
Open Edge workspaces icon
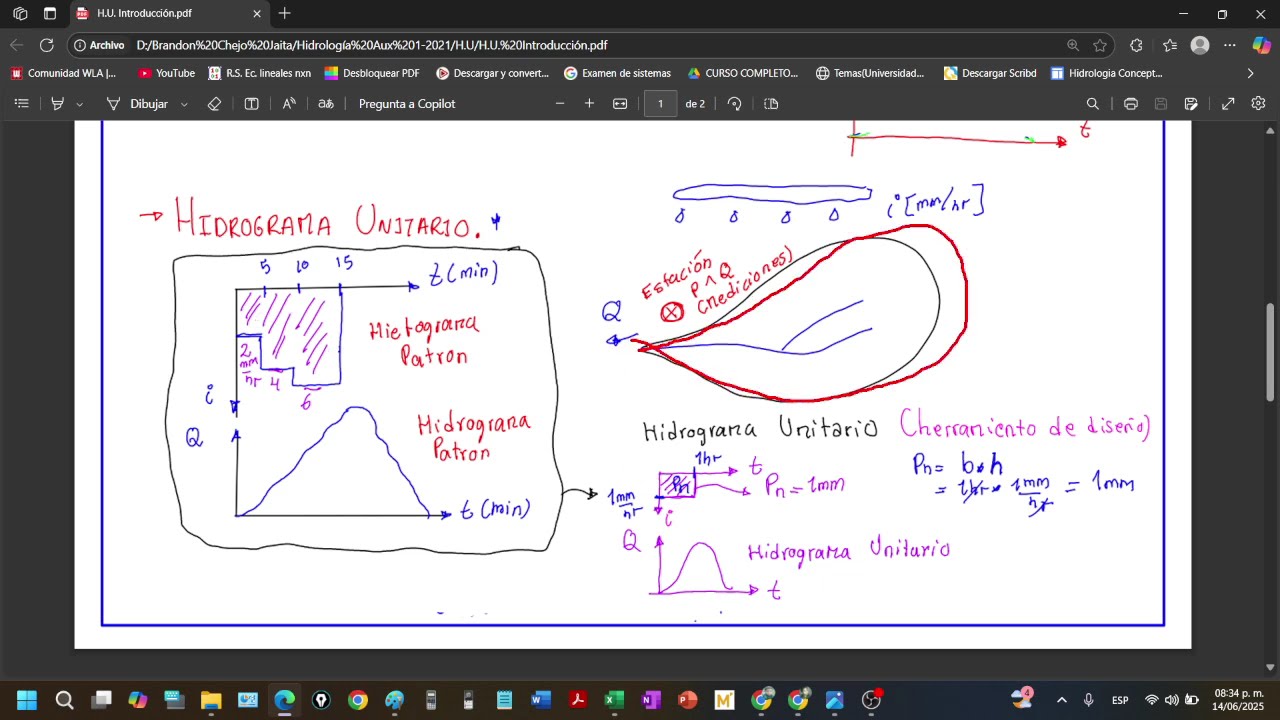20,14
